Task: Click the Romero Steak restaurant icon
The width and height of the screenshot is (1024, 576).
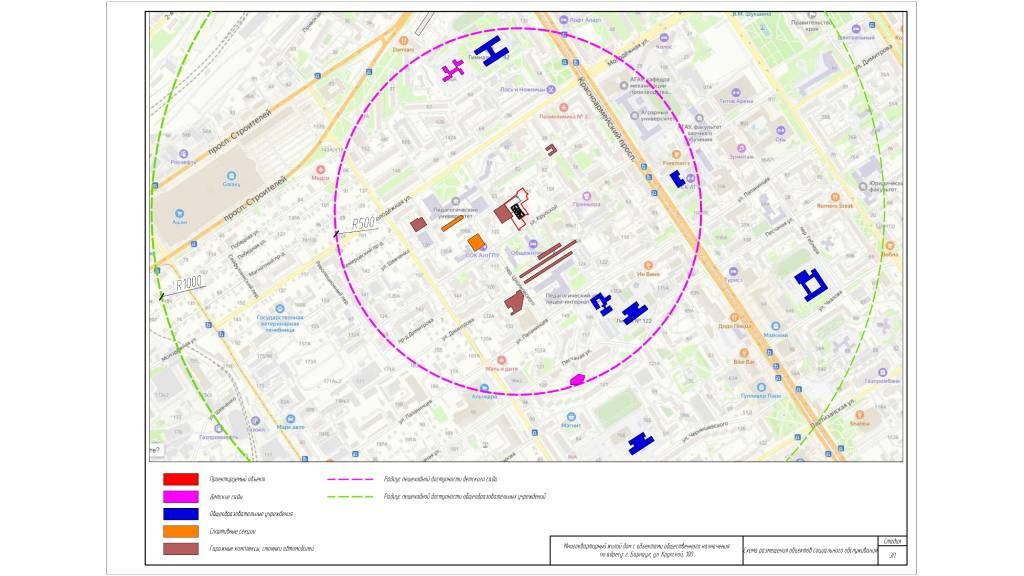Action: click(835, 197)
